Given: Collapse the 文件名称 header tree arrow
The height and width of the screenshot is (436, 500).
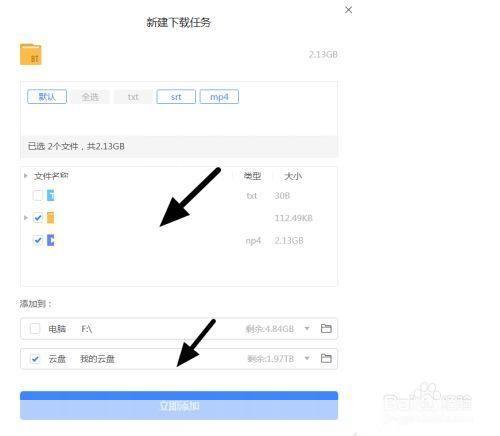Looking at the screenshot, I should click(26, 175).
